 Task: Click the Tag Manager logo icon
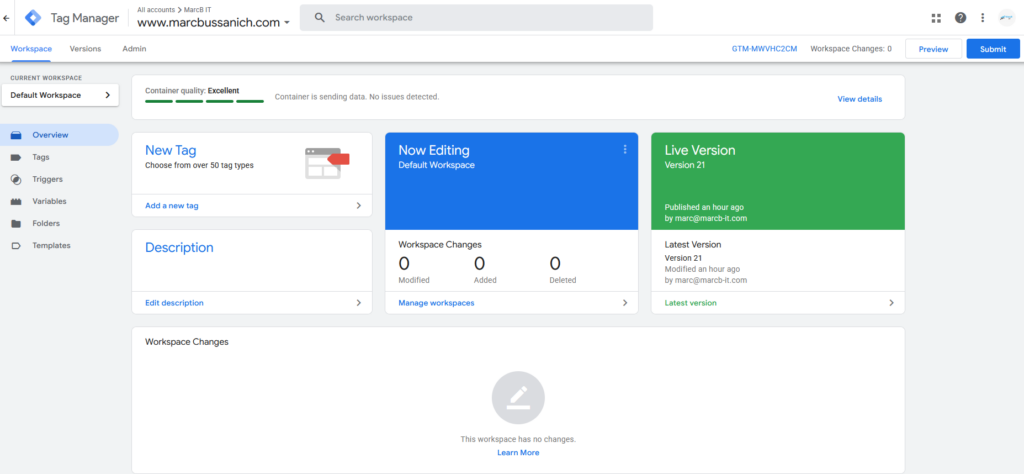click(33, 18)
